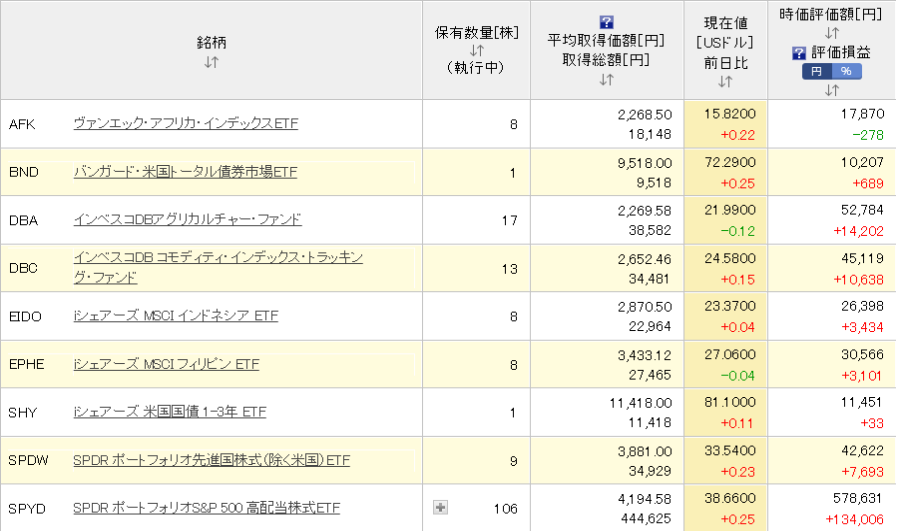Switch 評価損益 display to 円
The height and width of the screenshot is (532, 897).
coord(816,71)
